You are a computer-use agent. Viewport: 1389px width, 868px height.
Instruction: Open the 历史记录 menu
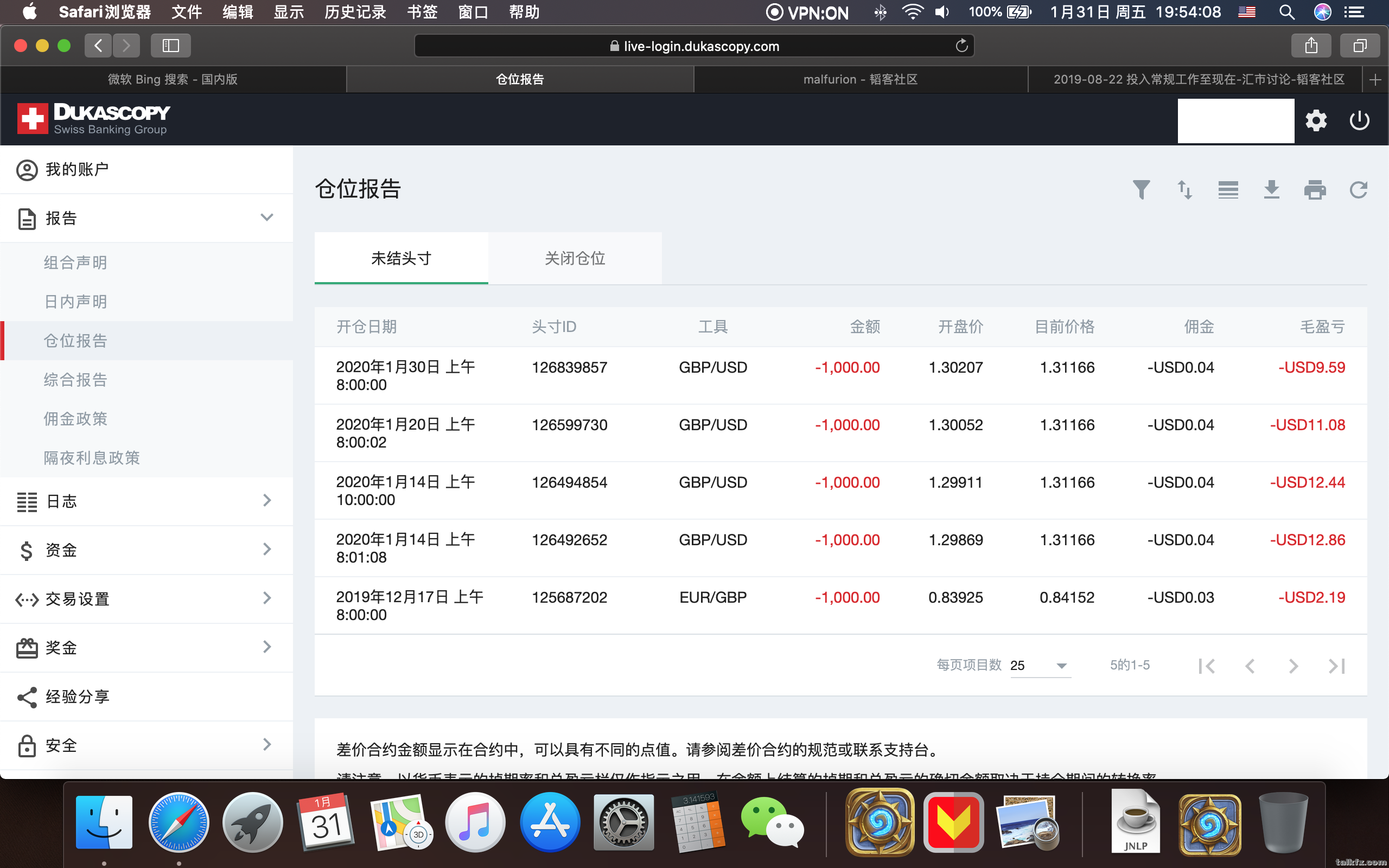[x=355, y=12]
